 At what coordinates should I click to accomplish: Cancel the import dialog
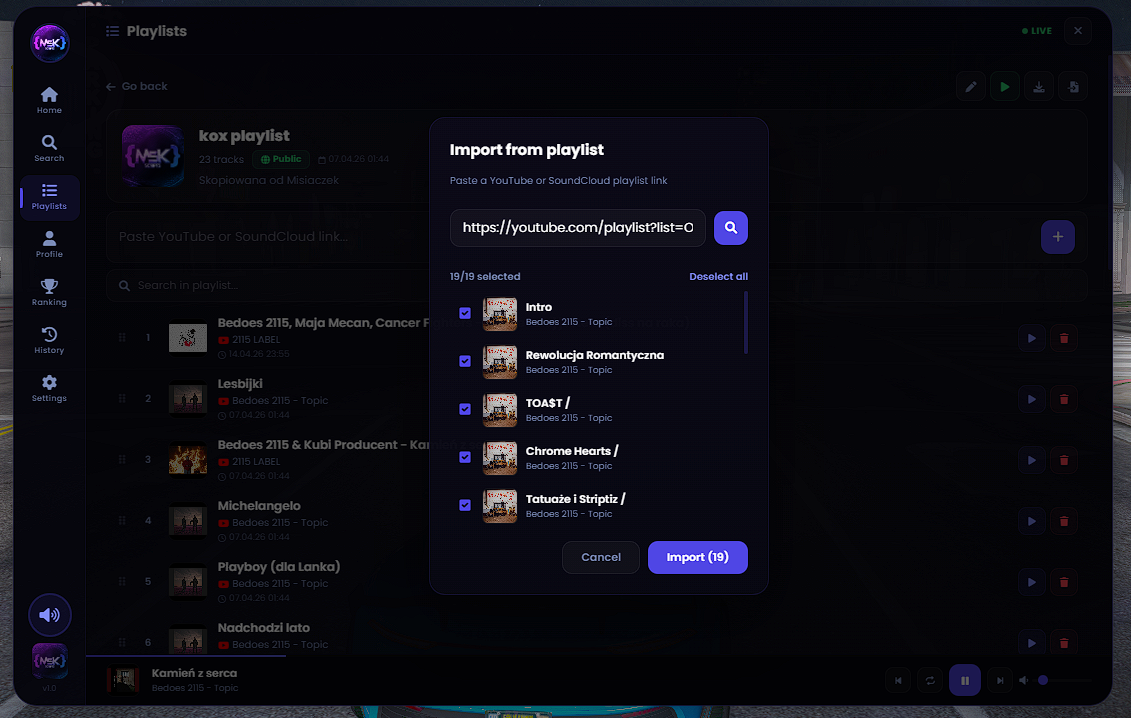point(601,557)
